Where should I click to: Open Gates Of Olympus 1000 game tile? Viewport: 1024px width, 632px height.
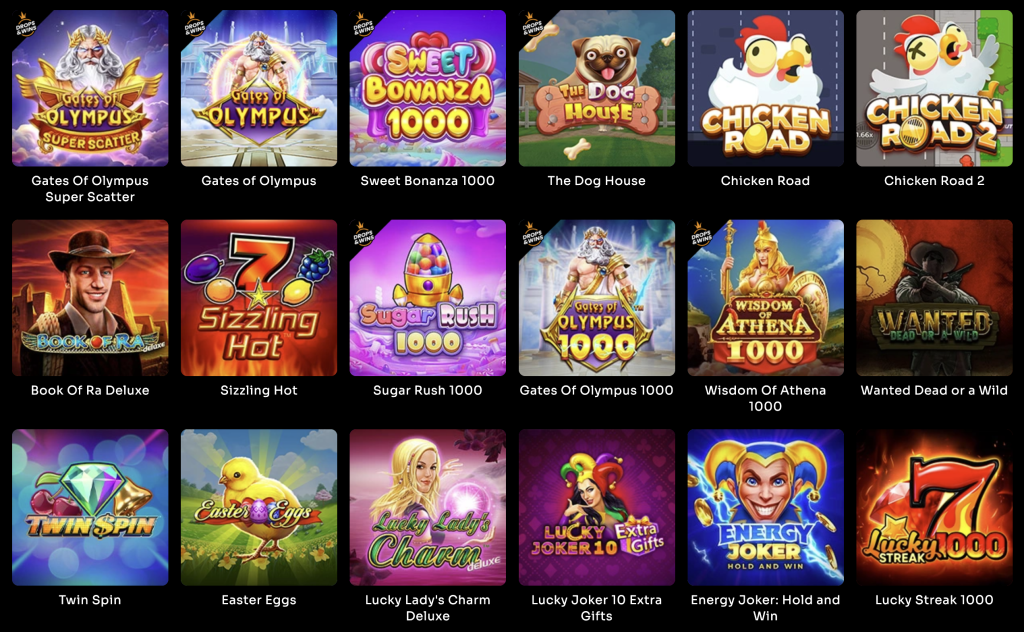(597, 298)
